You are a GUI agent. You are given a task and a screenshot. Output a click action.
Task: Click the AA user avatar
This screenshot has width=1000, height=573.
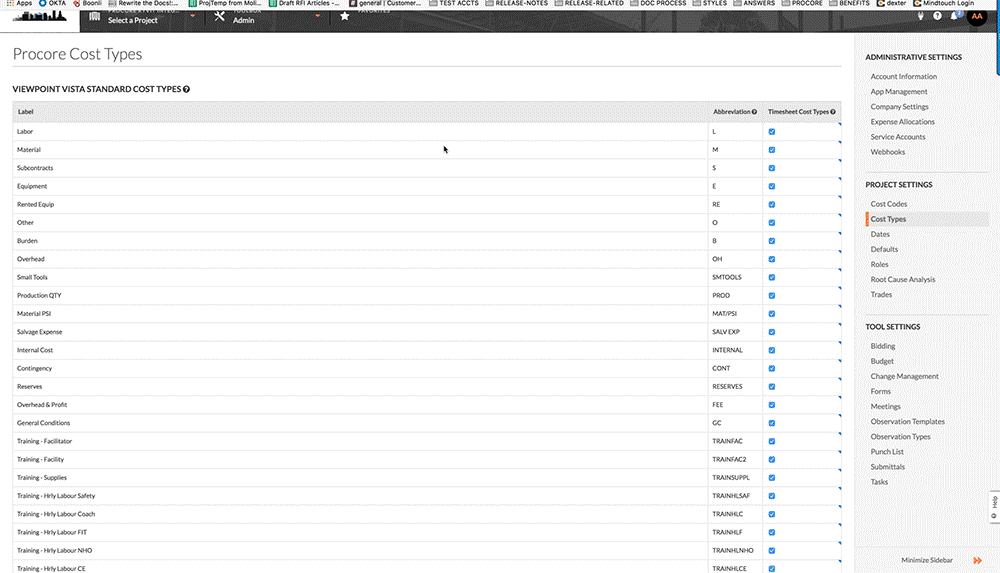tap(976, 16)
